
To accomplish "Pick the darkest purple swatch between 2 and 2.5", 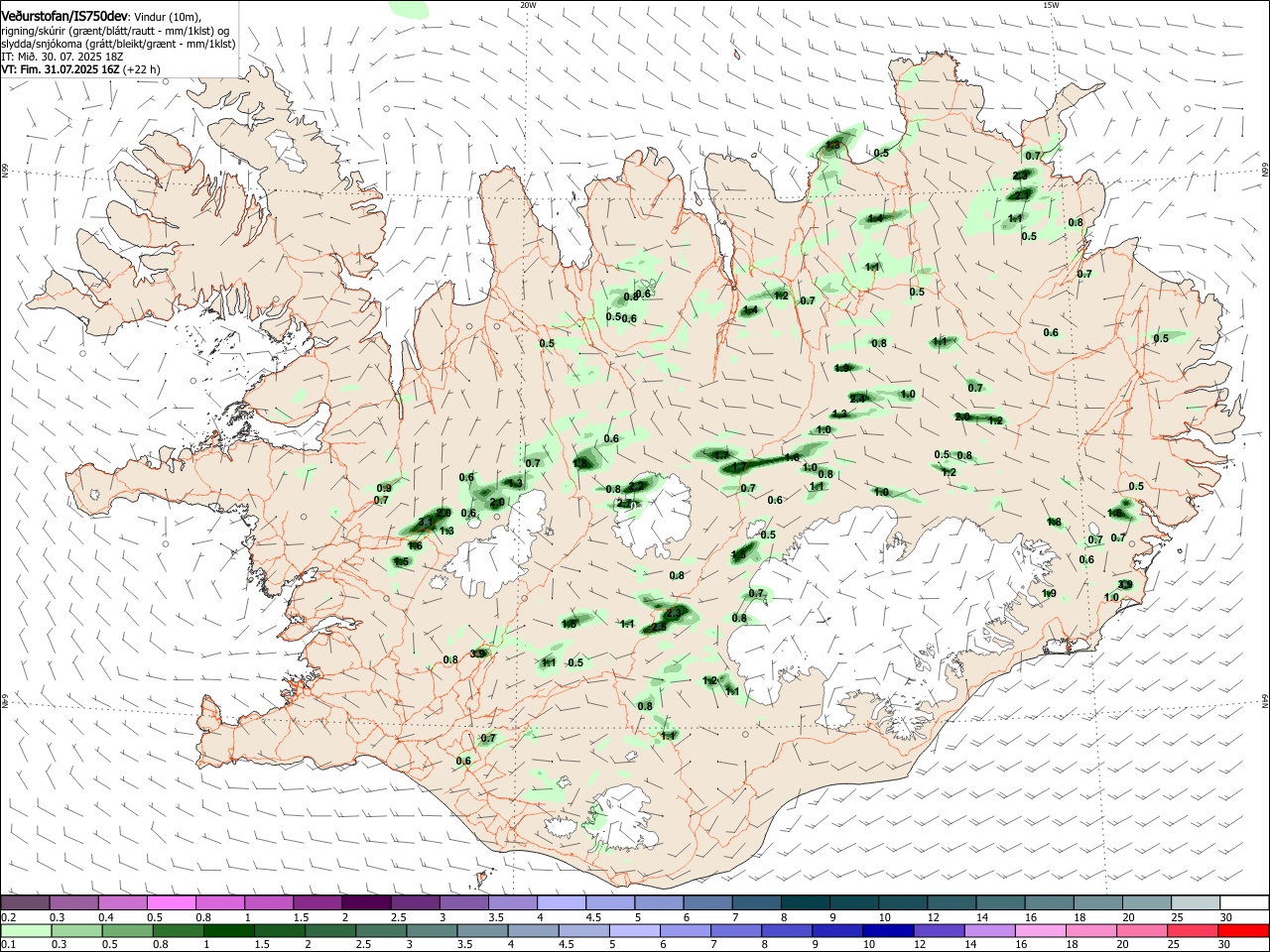I will [x=365, y=903].
